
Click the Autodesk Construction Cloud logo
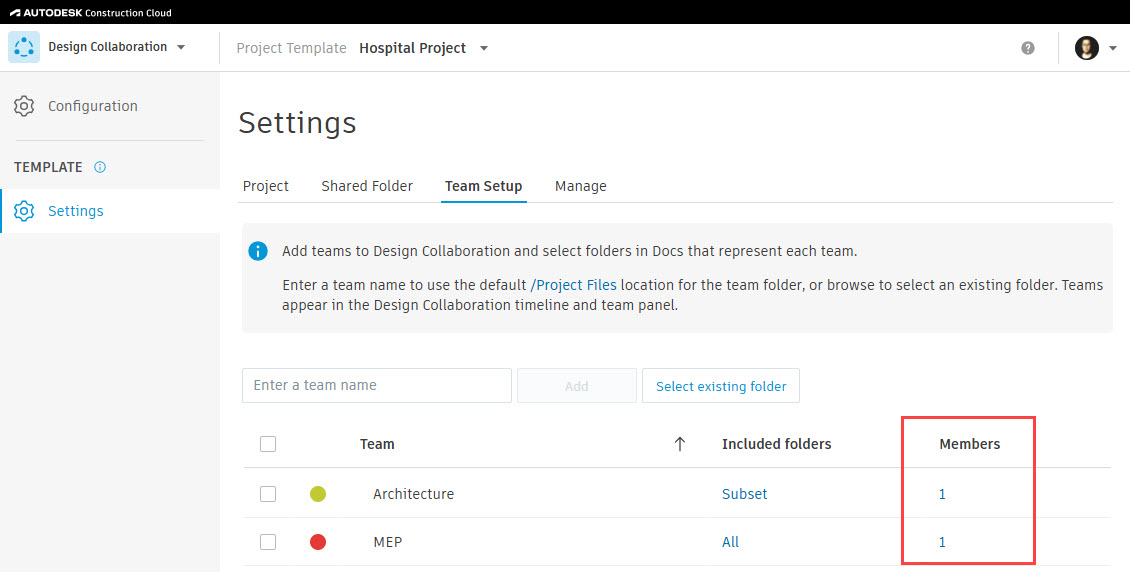click(91, 12)
